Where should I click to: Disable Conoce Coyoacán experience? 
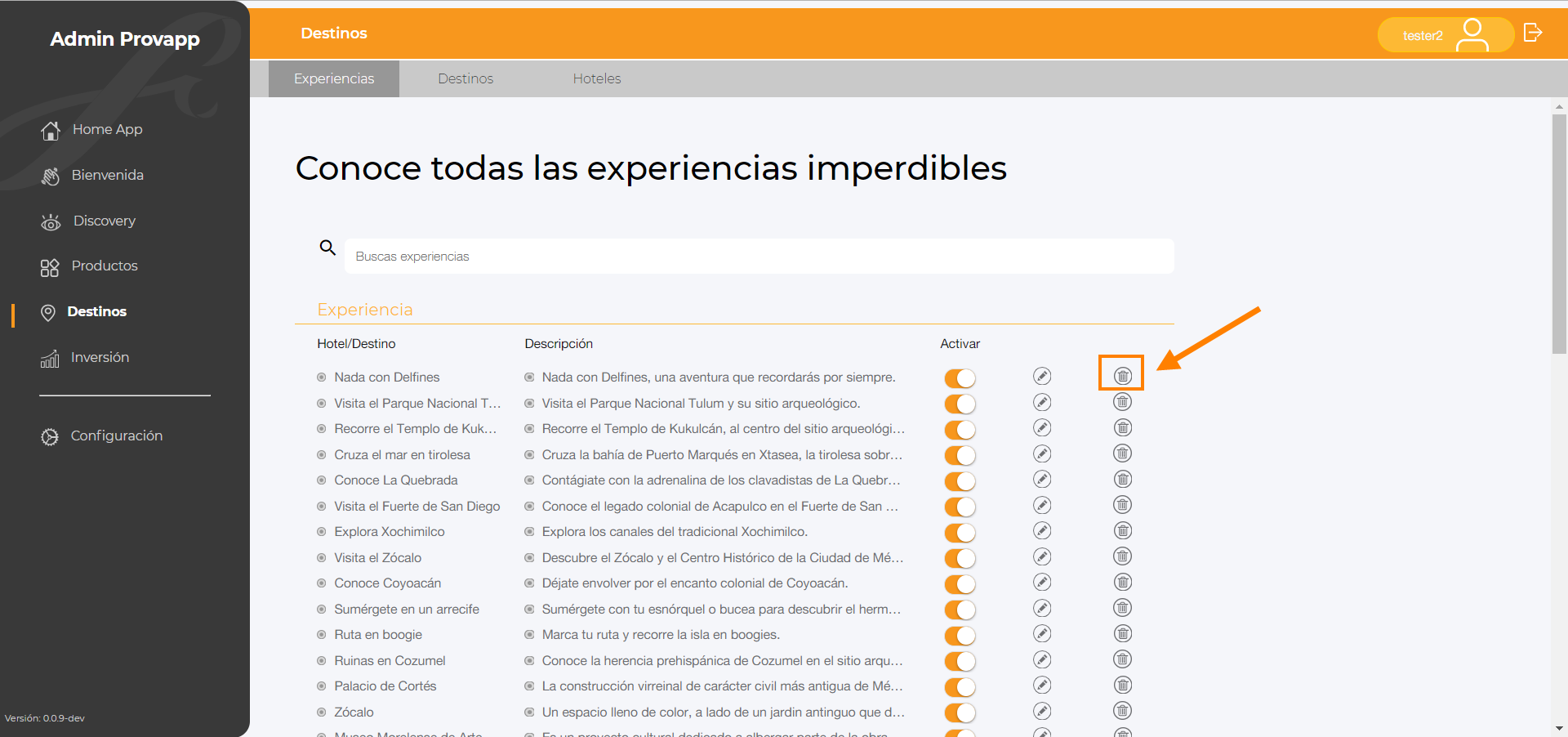tap(960, 584)
